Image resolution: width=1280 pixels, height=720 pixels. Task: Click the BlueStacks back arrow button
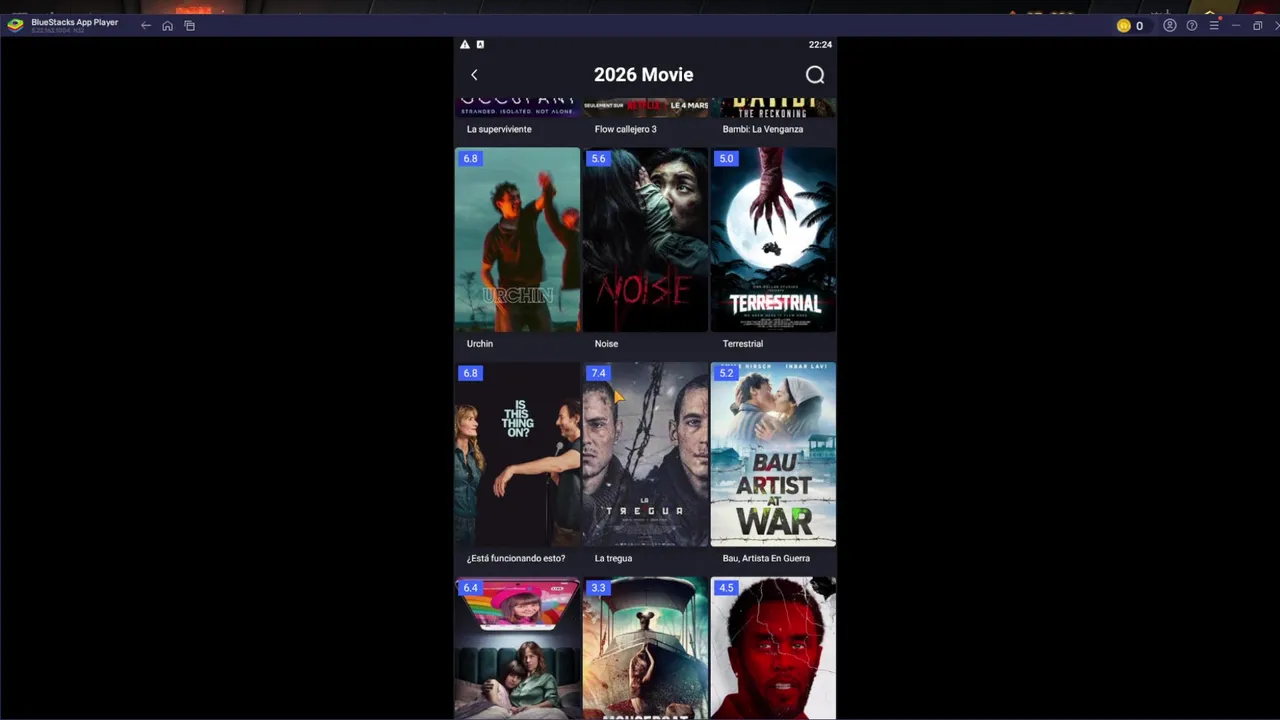click(x=146, y=25)
